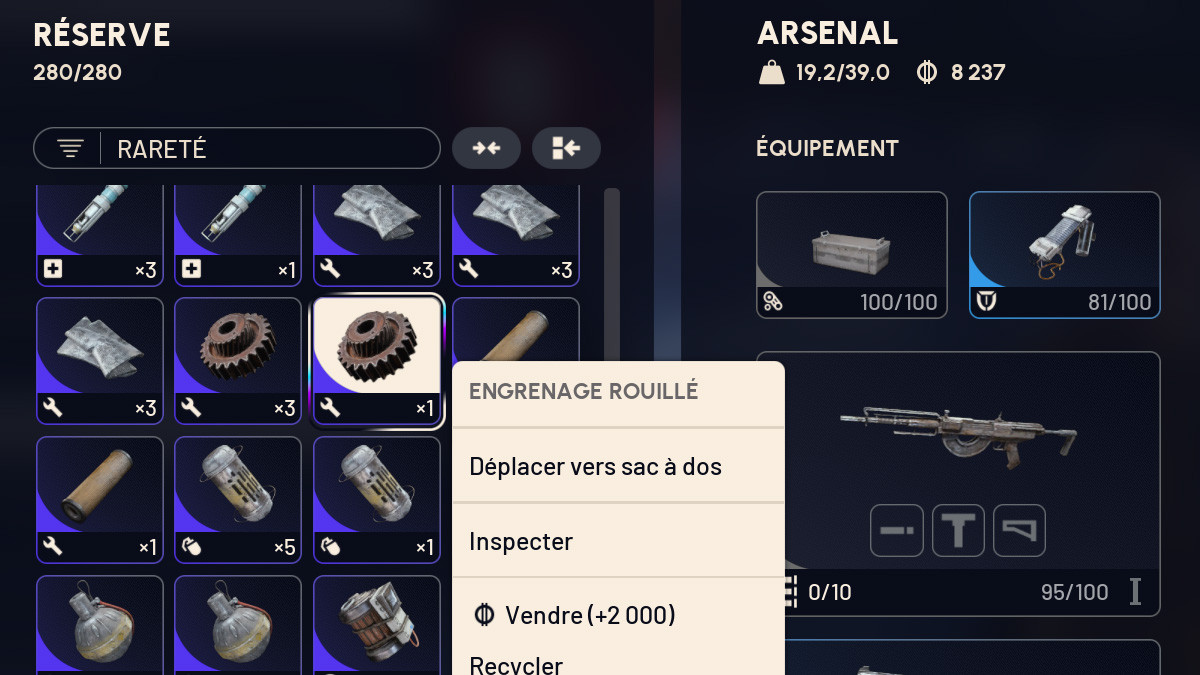Viewport: 1200px width, 675px height.
Task: Click the sort-into-columns arrow icon
Action: coord(566,148)
